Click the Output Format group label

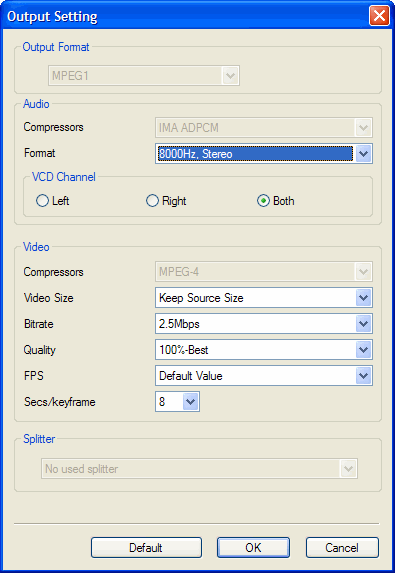coord(56,47)
